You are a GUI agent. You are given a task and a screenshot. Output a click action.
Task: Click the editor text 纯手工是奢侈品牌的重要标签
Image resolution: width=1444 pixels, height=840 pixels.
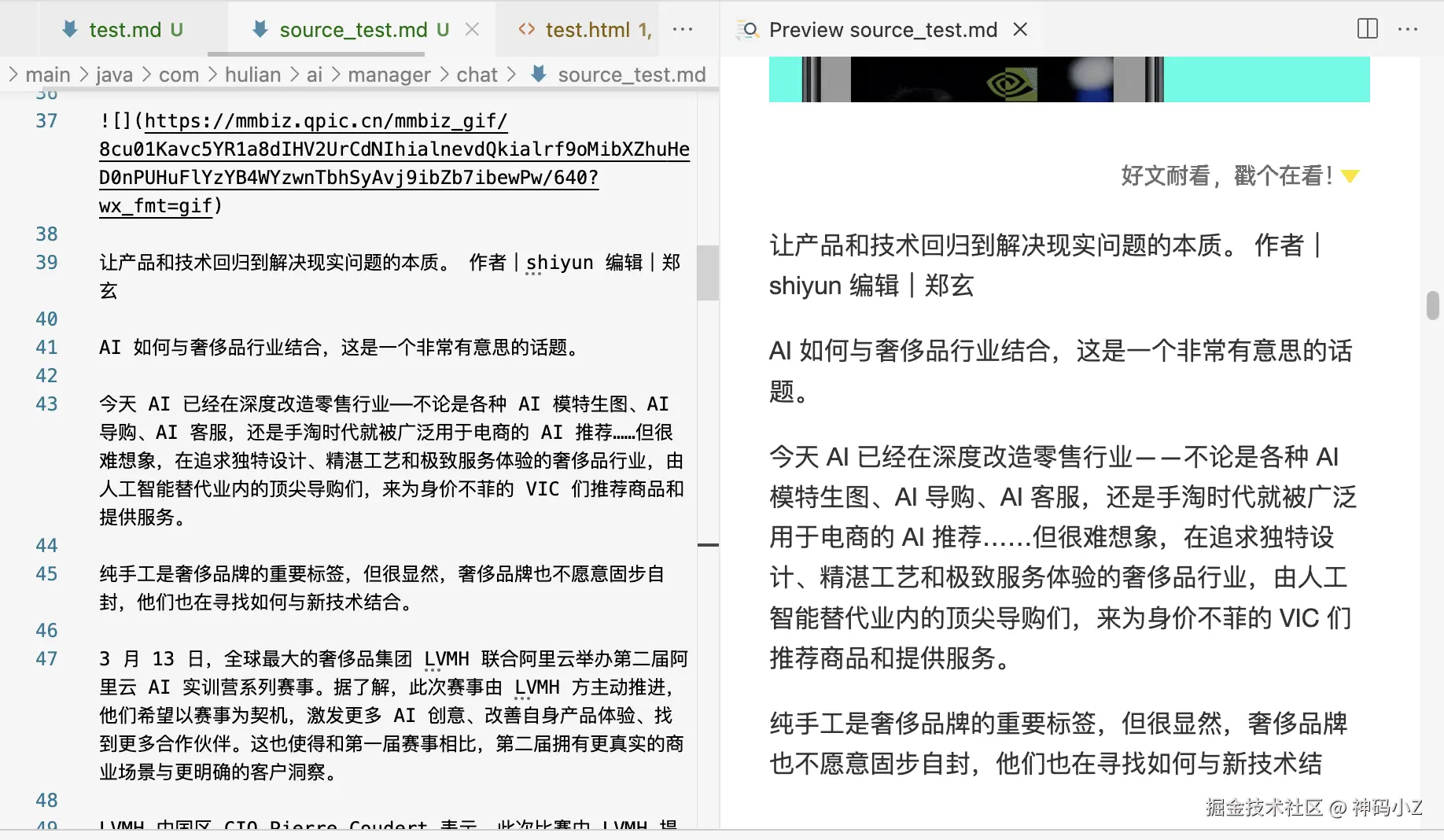(222, 574)
